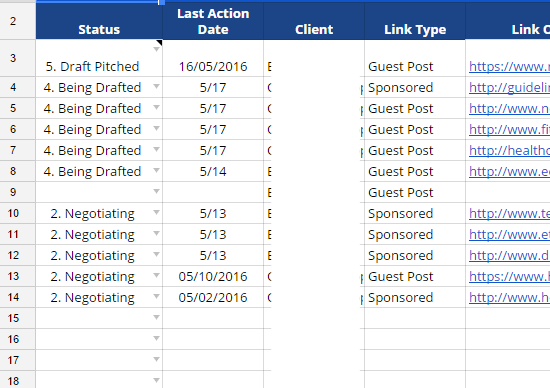Image resolution: width=550 pixels, height=388 pixels.
Task: Follow the http://health link in row 7
Action: pos(509,150)
